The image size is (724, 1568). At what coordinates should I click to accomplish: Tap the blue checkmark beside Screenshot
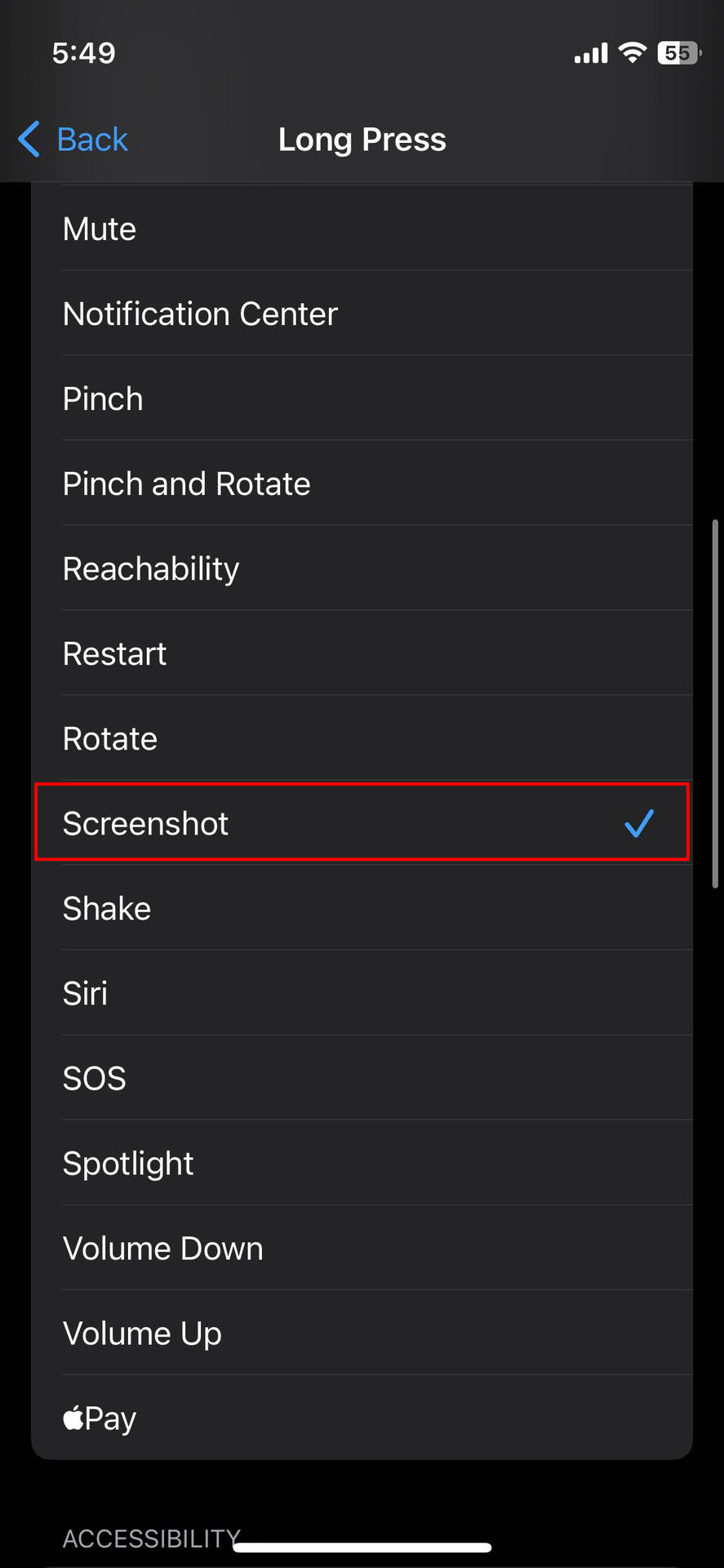(x=638, y=823)
